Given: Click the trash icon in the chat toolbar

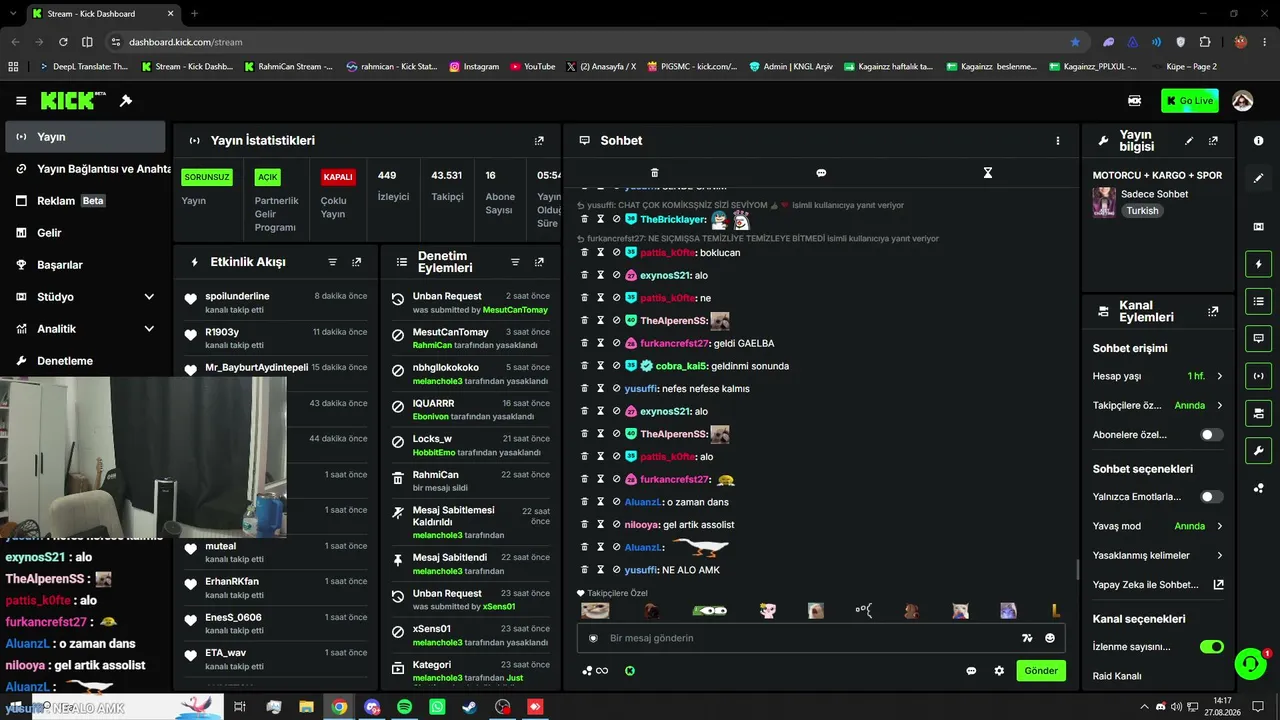Looking at the screenshot, I should click(x=654, y=173).
